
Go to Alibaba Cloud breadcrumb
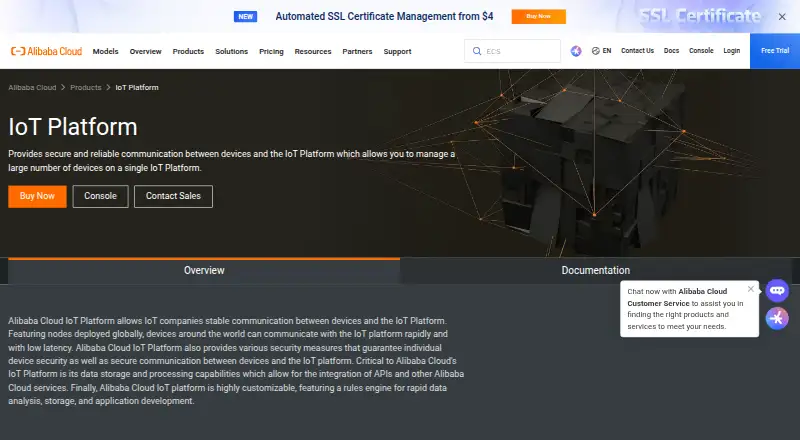pos(32,87)
